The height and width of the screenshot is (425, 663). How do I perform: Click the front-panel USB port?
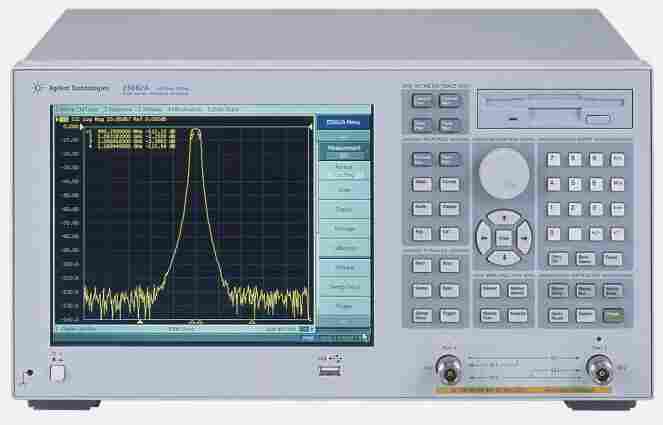point(323,371)
